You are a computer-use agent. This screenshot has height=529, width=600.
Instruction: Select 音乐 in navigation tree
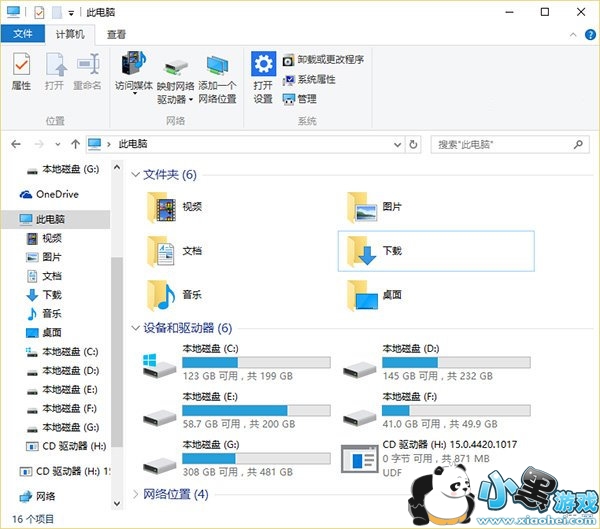(44, 314)
